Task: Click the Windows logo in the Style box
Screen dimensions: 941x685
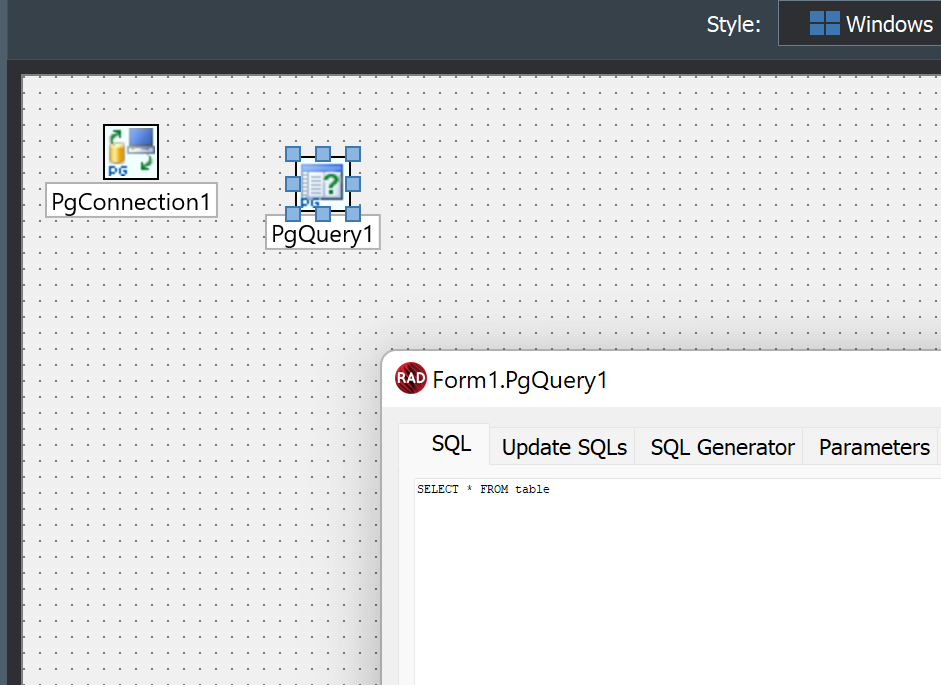Action: click(824, 24)
